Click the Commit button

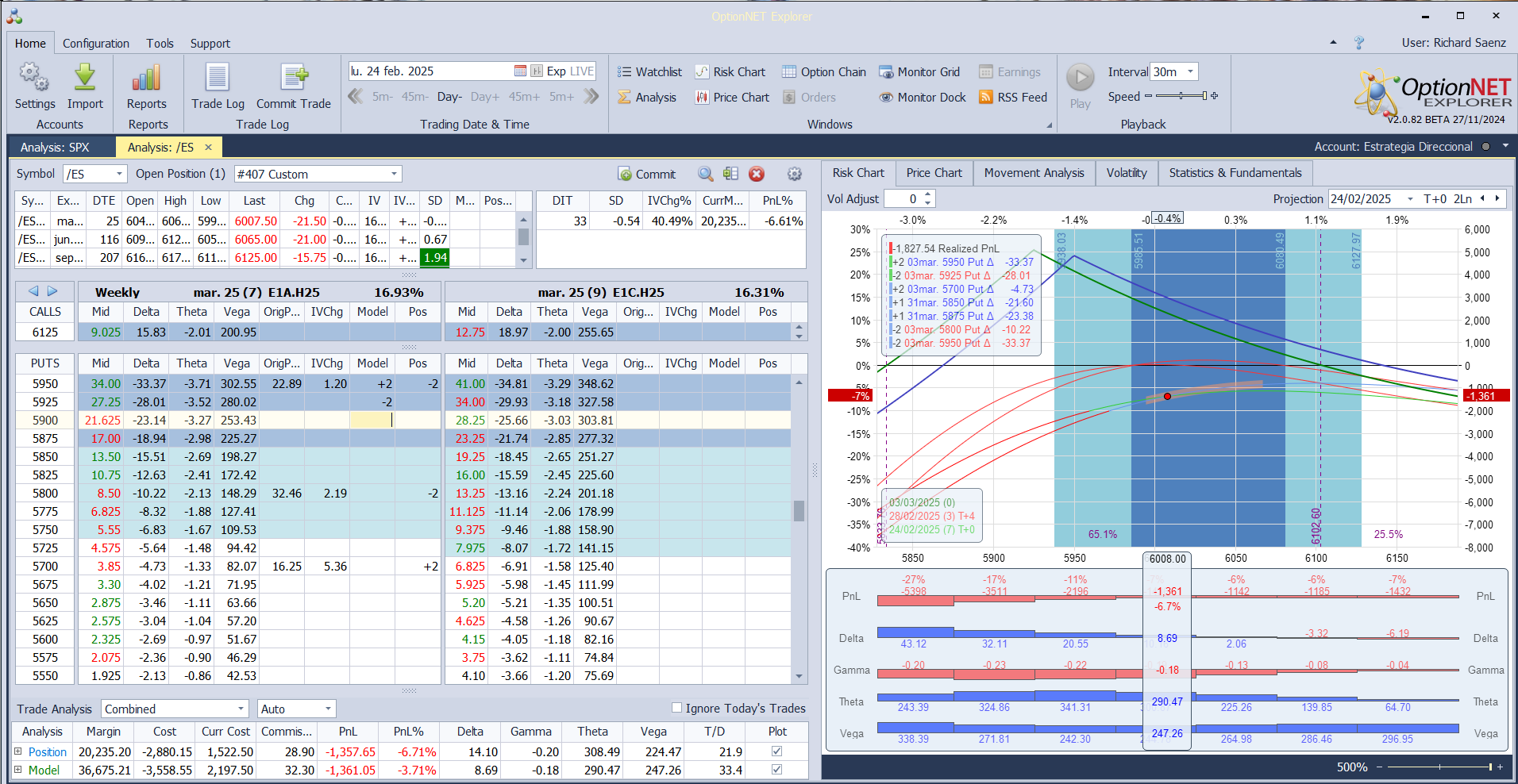click(647, 174)
